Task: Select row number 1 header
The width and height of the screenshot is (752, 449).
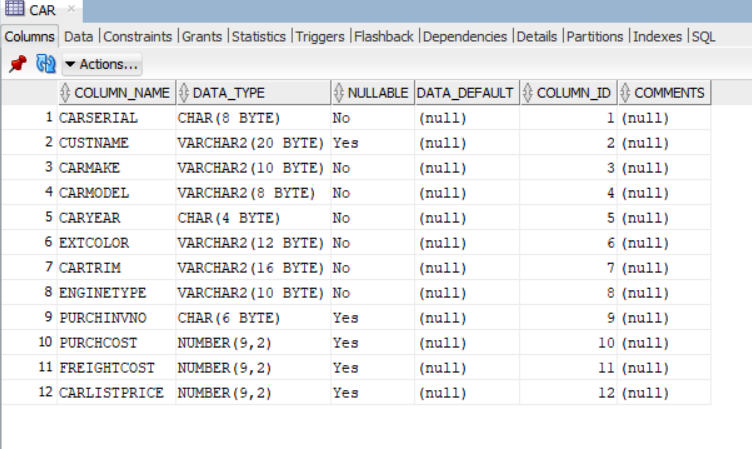Action: coord(30,118)
